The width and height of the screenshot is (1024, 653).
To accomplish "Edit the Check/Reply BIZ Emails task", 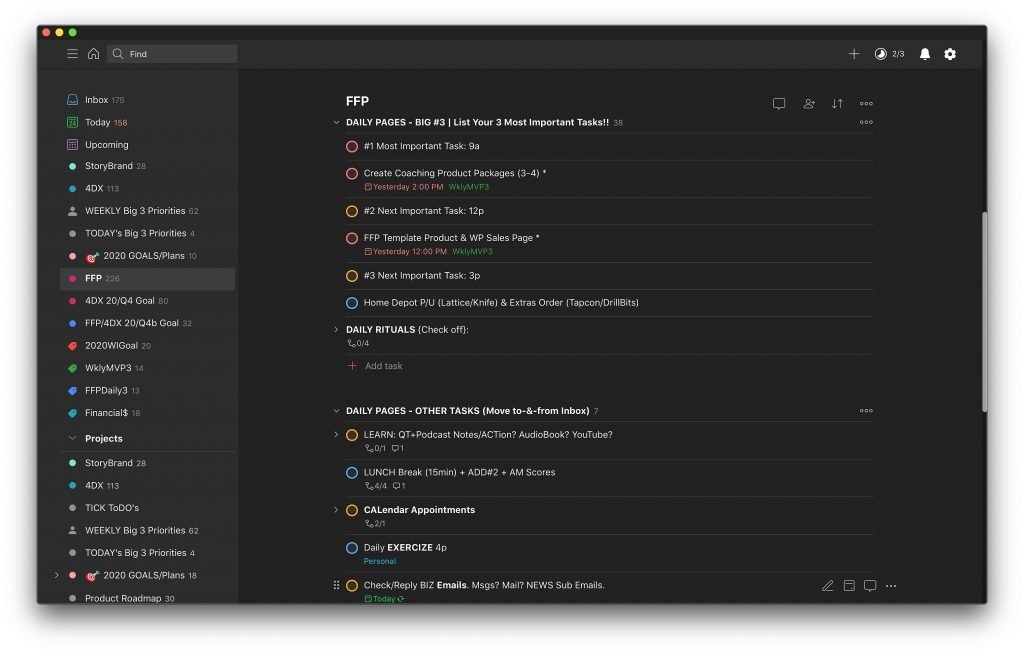I will pyautogui.click(x=827, y=585).
